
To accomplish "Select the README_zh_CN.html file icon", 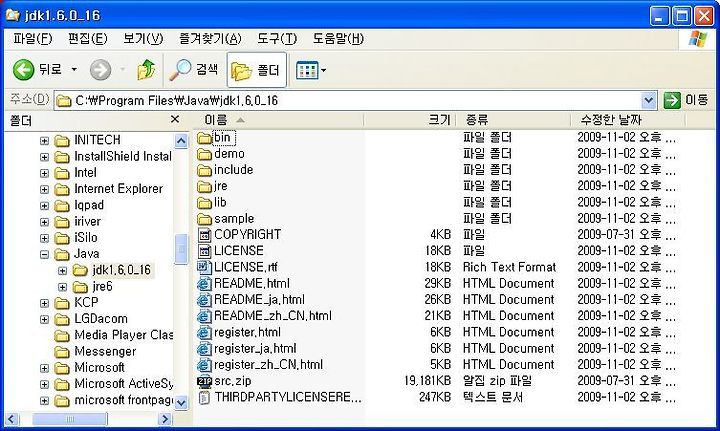I will [204, 316].
